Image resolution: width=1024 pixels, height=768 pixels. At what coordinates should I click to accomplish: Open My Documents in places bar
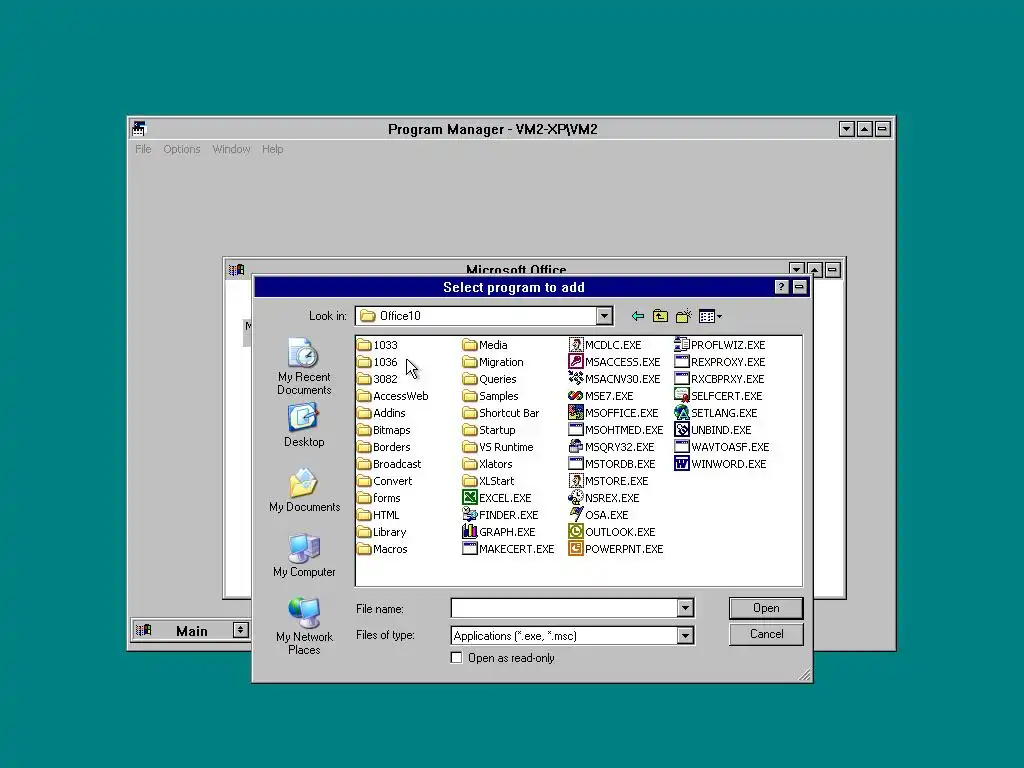click(x=304, y=490)
